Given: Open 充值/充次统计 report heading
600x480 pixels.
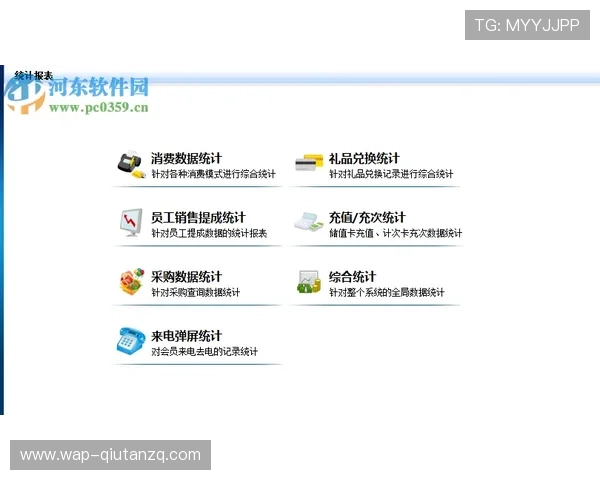Looking at the screenshot, I should (367, 217).
